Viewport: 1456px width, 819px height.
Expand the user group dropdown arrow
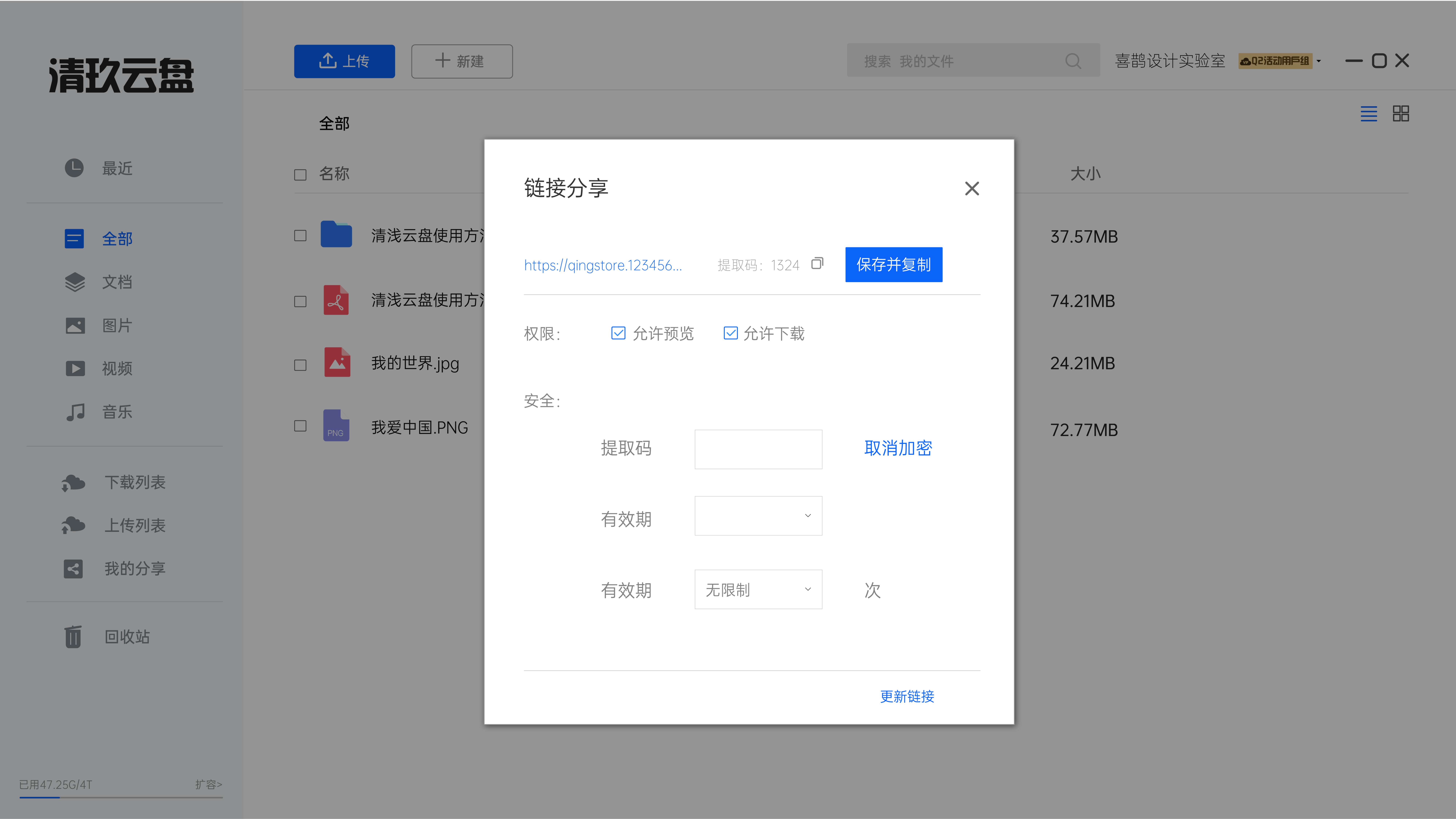pyautogui.click(x=1319, y=61)
